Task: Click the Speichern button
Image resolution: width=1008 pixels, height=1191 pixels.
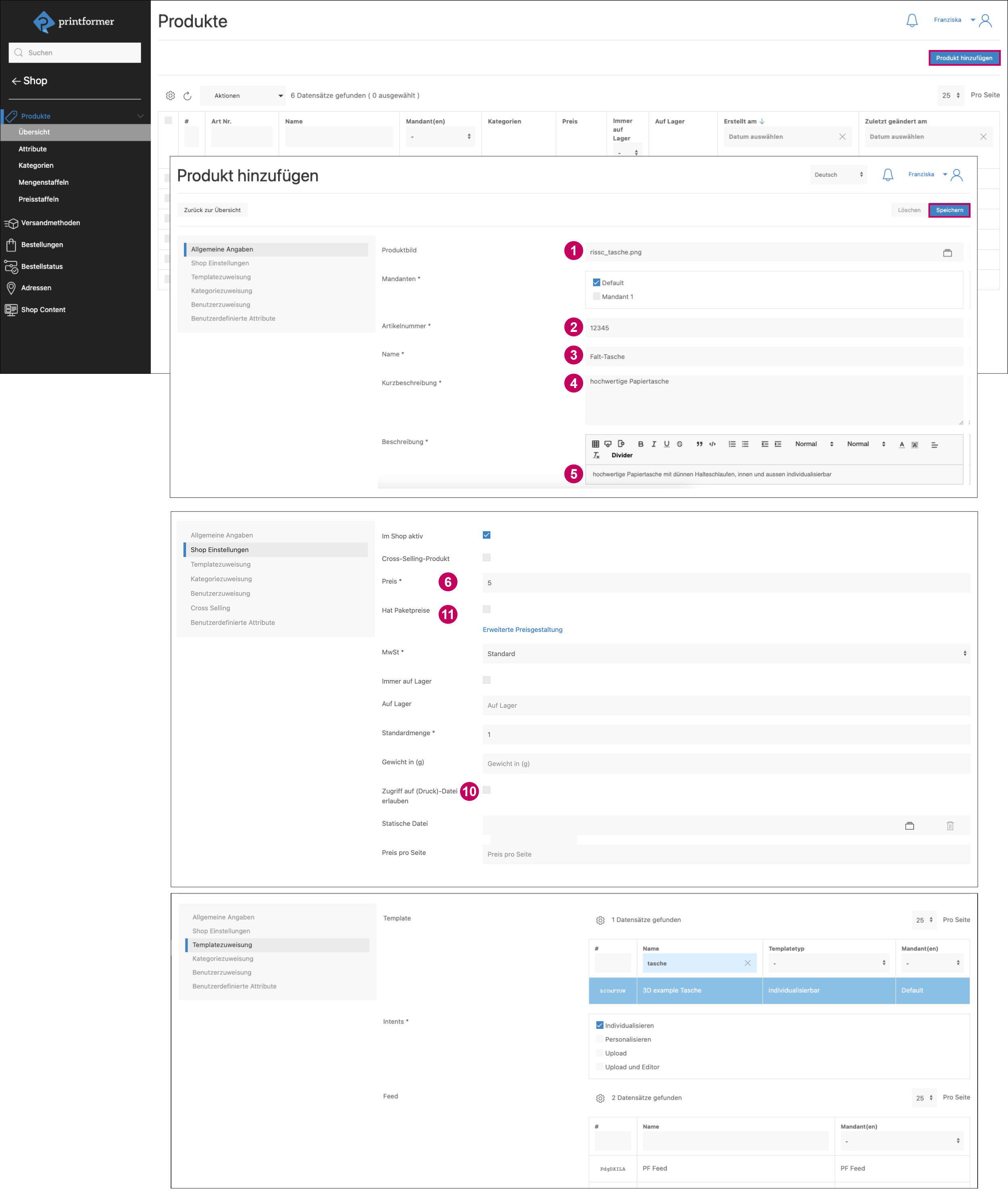Action: point(949,210)
